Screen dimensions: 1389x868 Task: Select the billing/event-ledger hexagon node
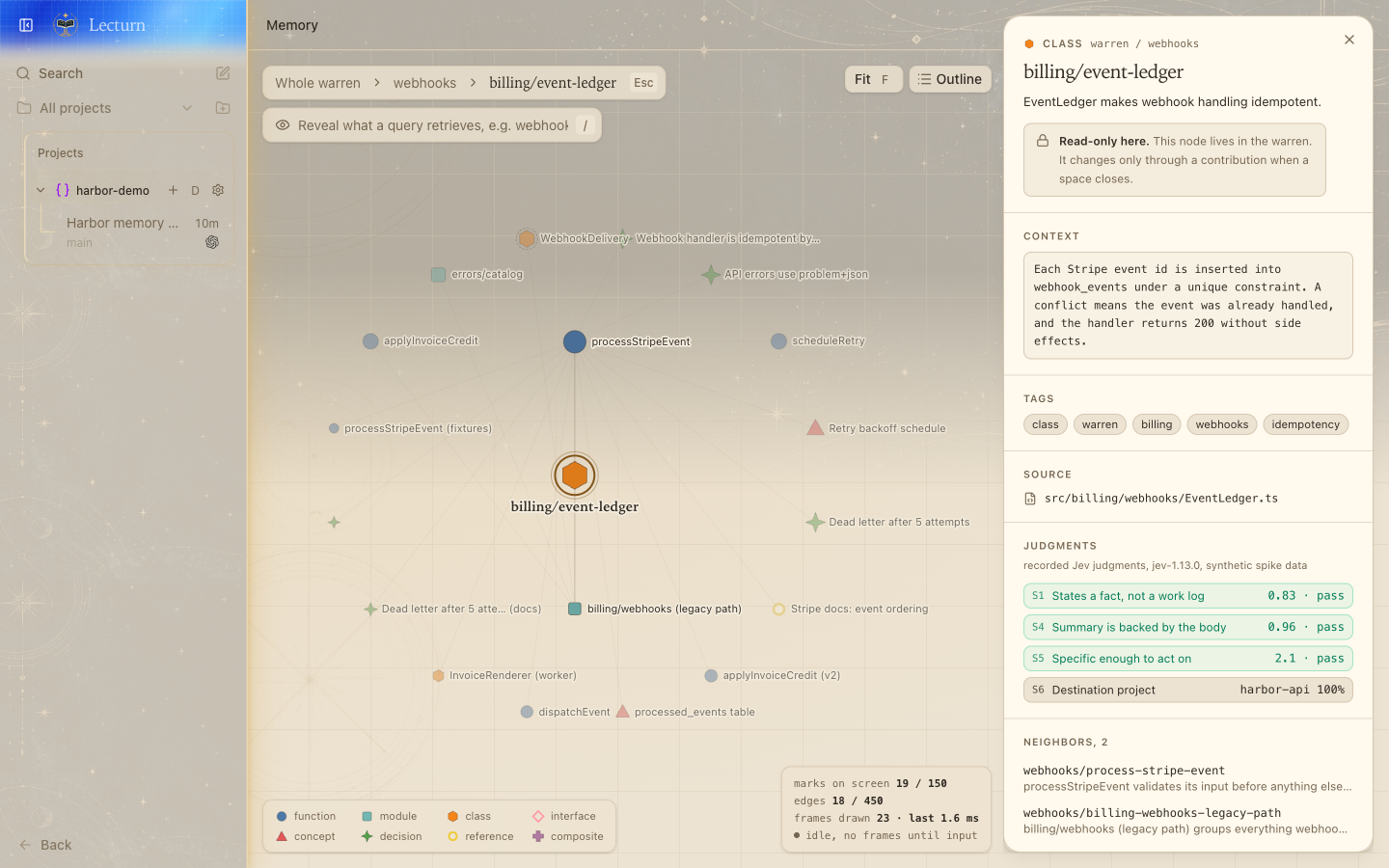pyautogui.click(x=575, y=475)
